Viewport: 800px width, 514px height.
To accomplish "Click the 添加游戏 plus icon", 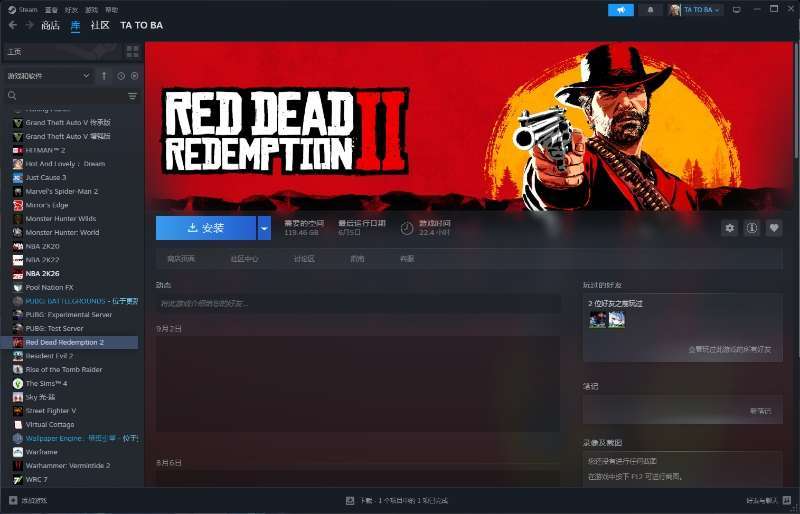I will (13, 501).
